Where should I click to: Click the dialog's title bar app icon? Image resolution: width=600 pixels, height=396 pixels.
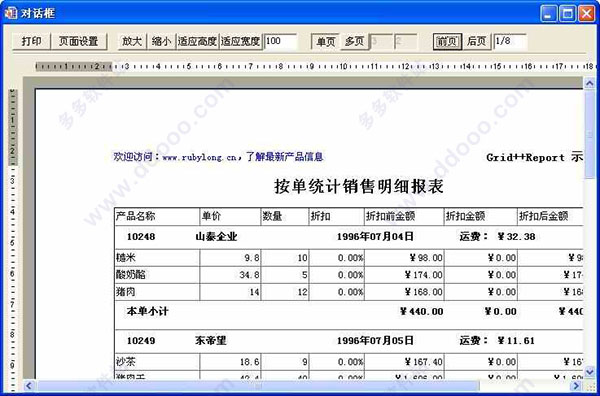[11, 13]
